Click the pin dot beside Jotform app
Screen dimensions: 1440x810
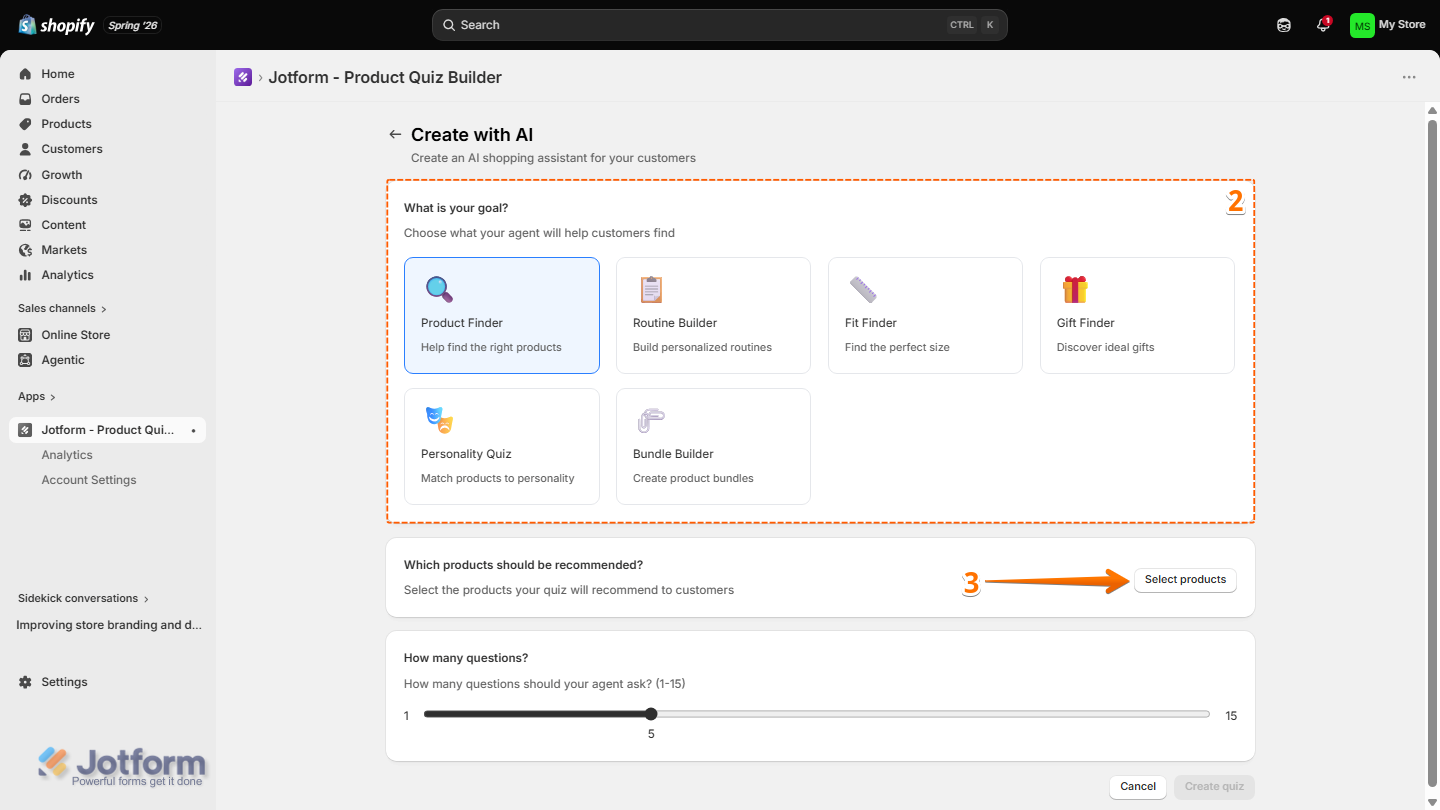[x=193, y=430]
